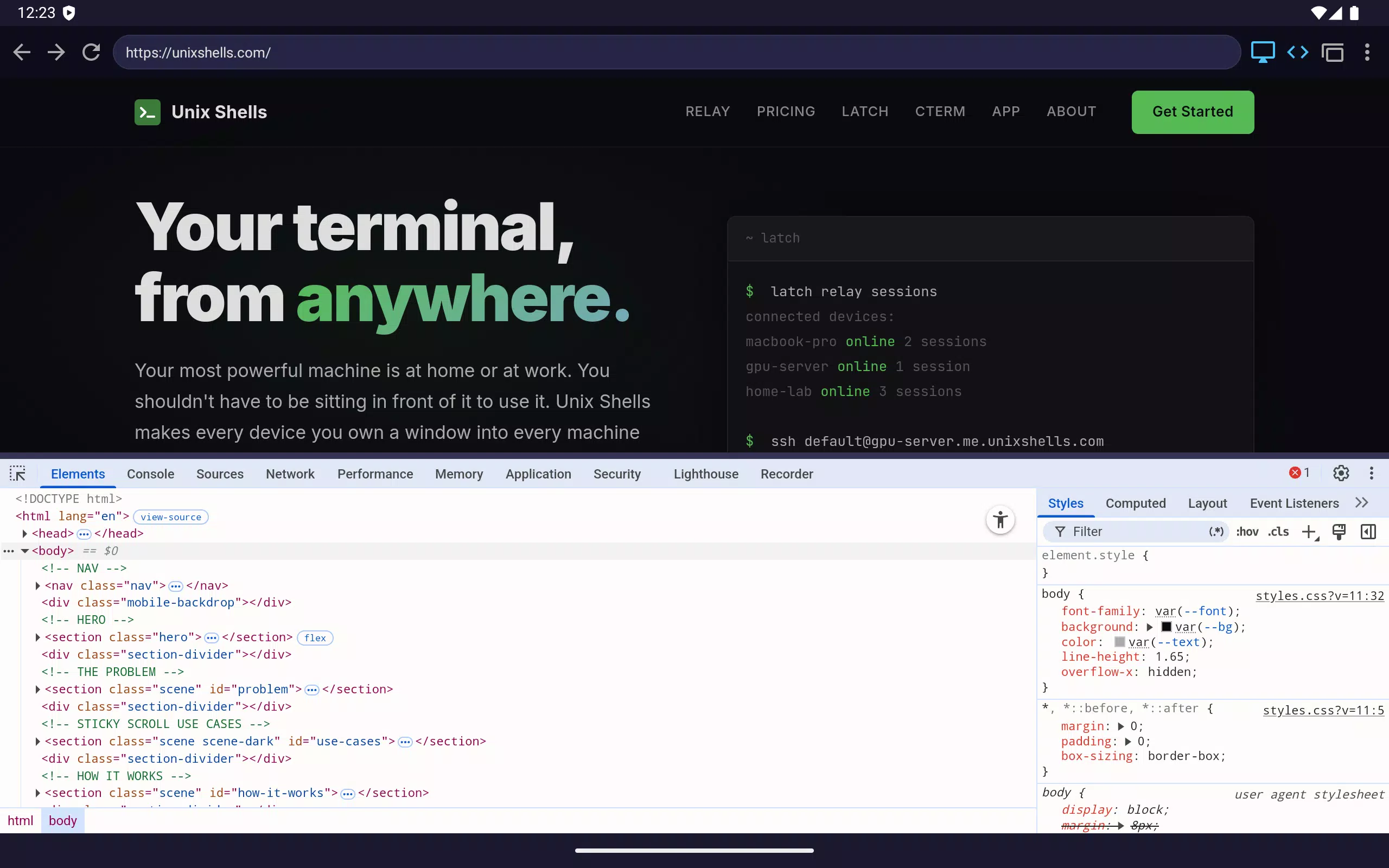Click the Unix Shells terminal logo icon
The image size is (1389, 868).
pos(148,112)
